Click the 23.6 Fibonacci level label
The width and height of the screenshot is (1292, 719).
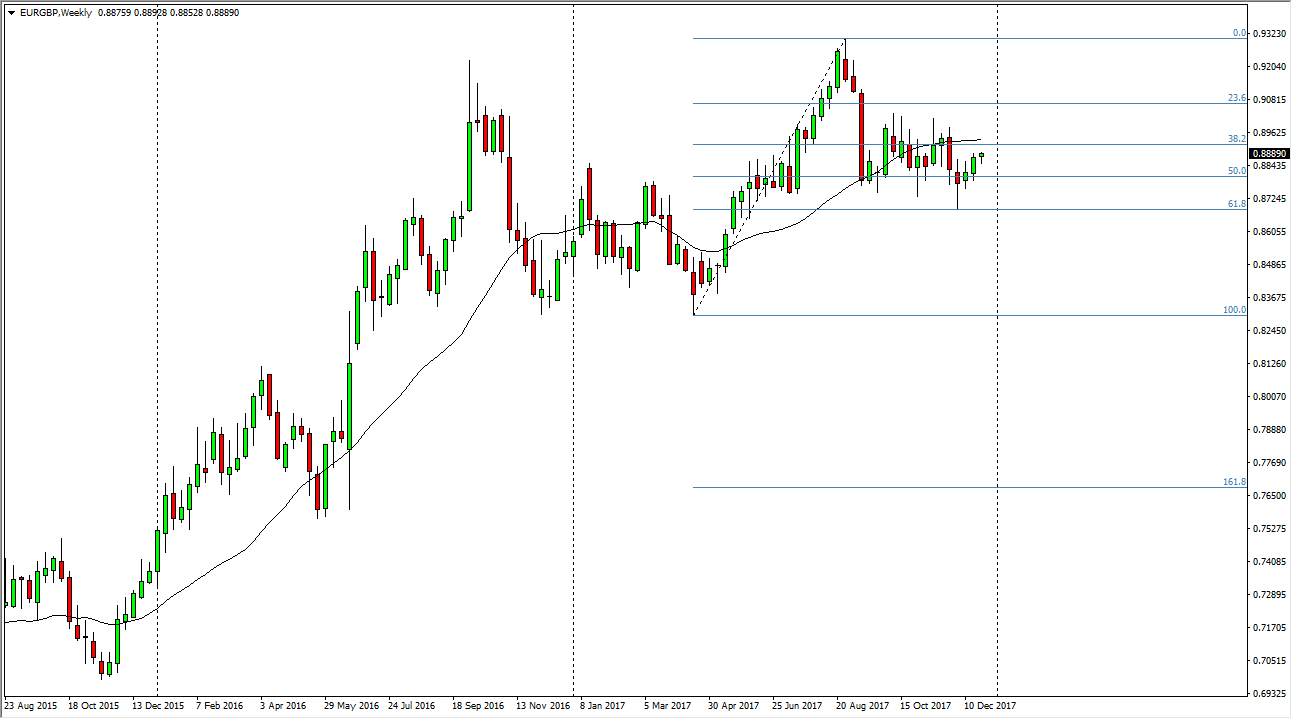point(1236,99)
